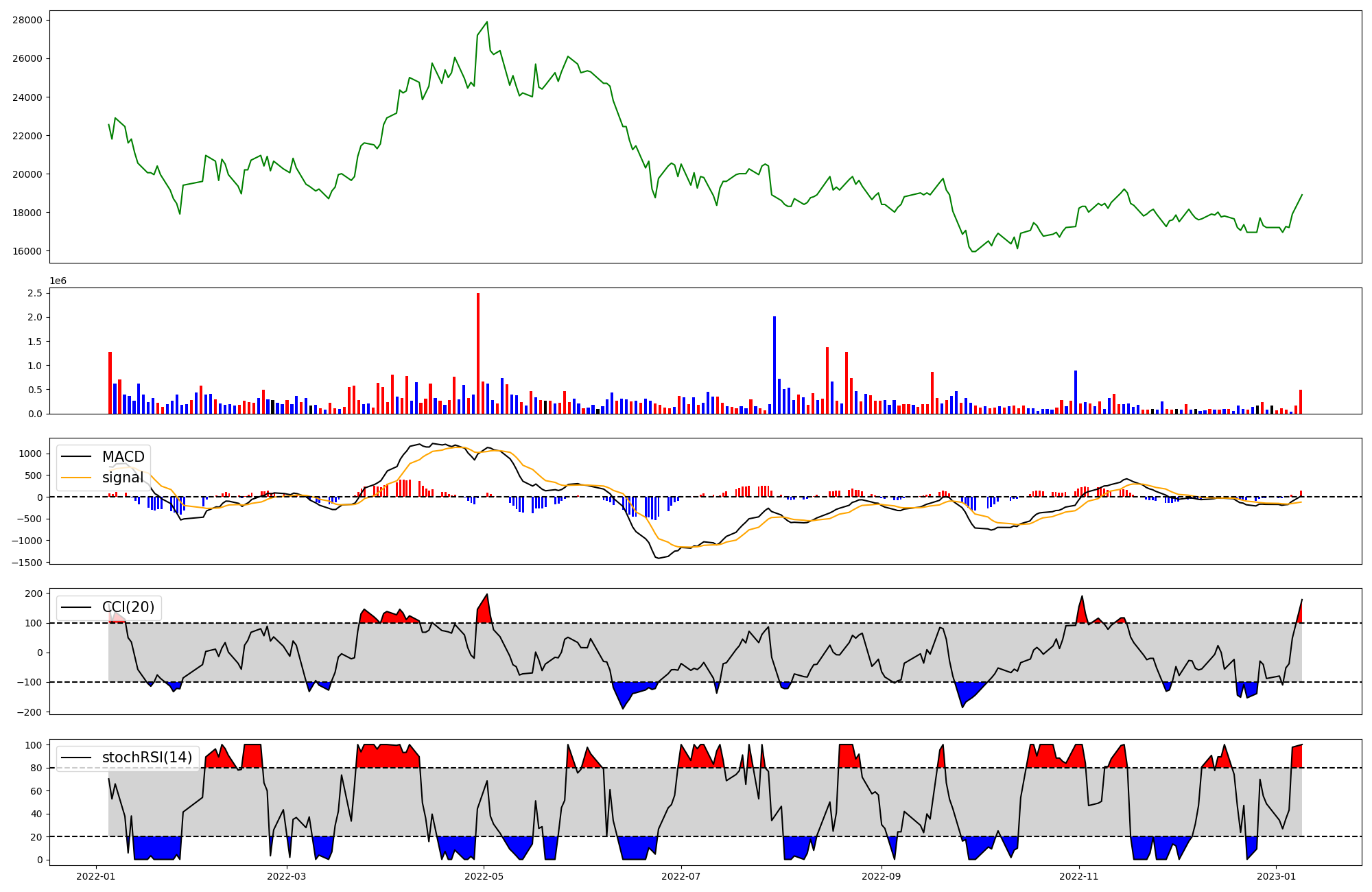Click the 28000 price axis tick label
This screenshot has height=892, width=1372.
click(x=27, y=20)
